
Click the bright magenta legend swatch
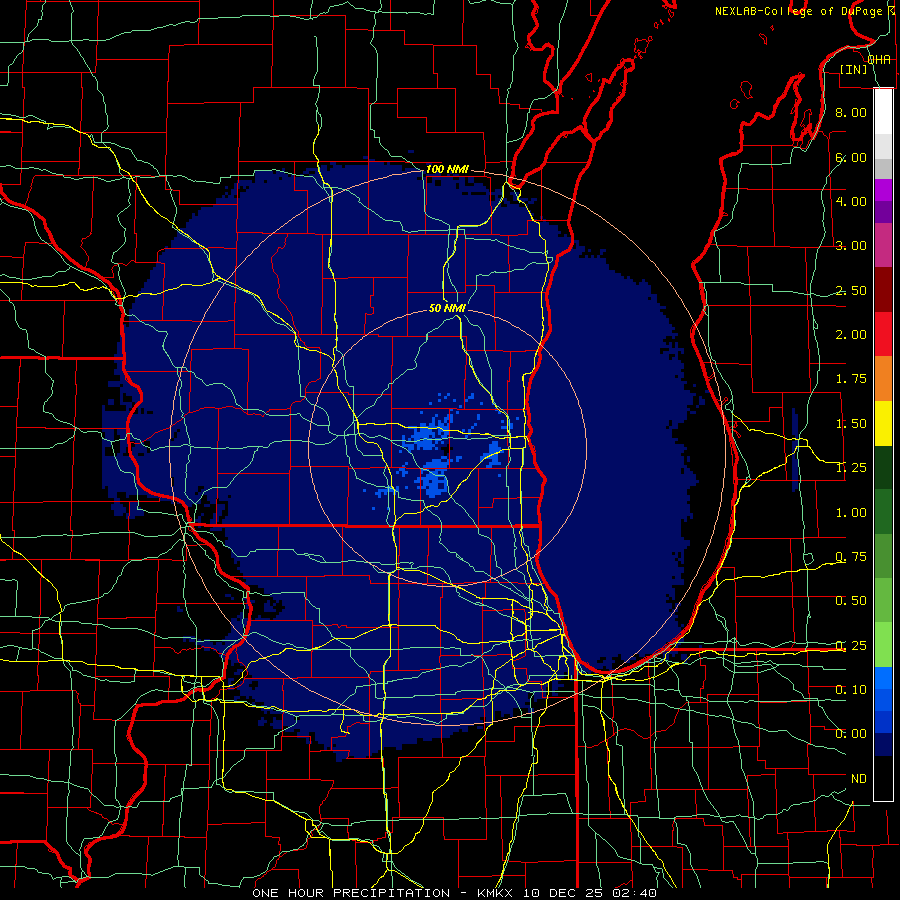883,190
